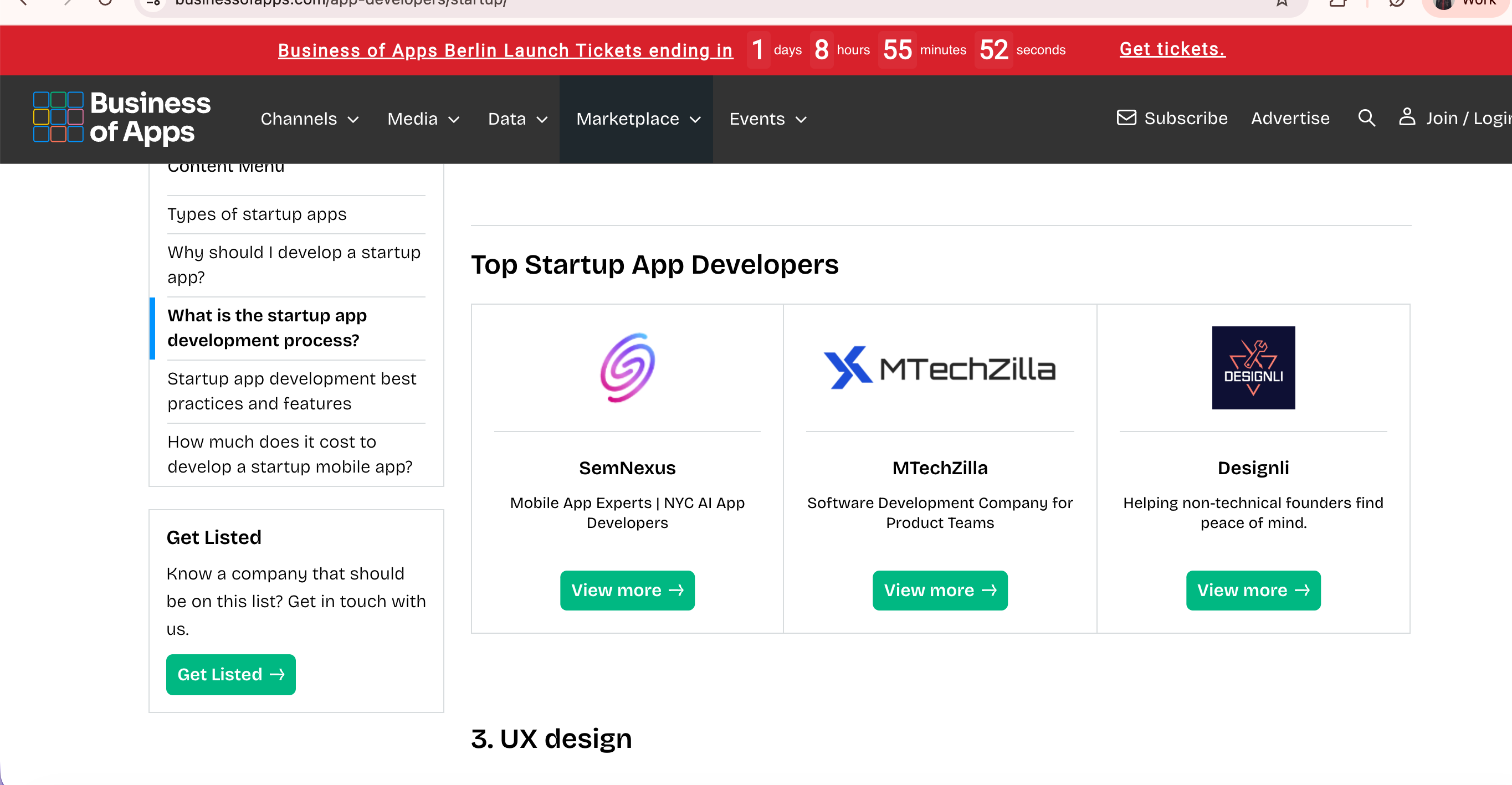Click 'Software Development Company for Product Teams' text
Viewport: 1512px width, 785px height.
click(x=940, y=513)
